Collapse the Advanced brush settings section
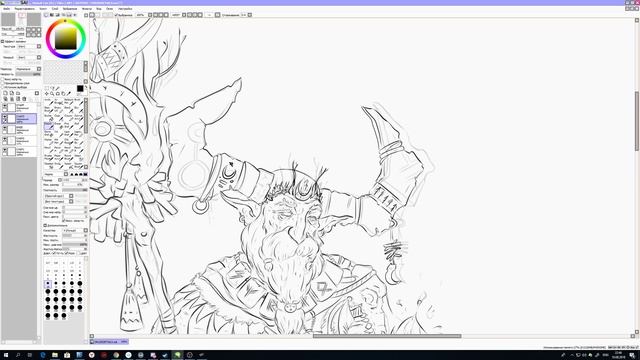Viewport: 640px width, 360px height. click(45, 225)
